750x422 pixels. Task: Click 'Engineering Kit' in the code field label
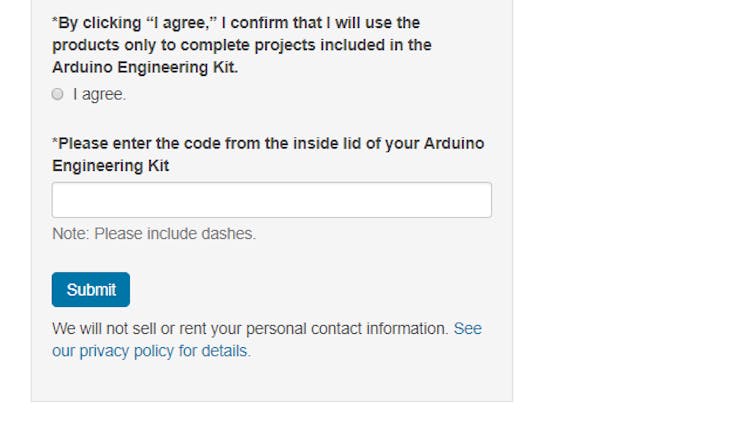110,166
